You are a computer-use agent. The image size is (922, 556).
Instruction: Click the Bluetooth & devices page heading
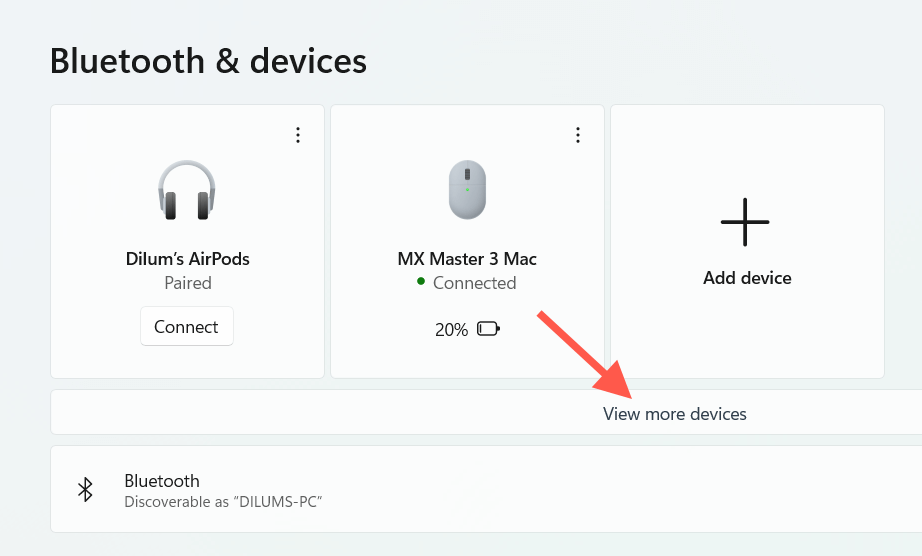208,61
